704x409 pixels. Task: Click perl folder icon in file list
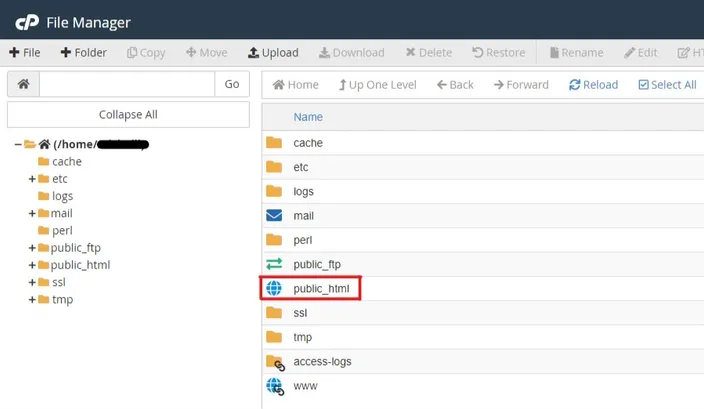point(274,240)
